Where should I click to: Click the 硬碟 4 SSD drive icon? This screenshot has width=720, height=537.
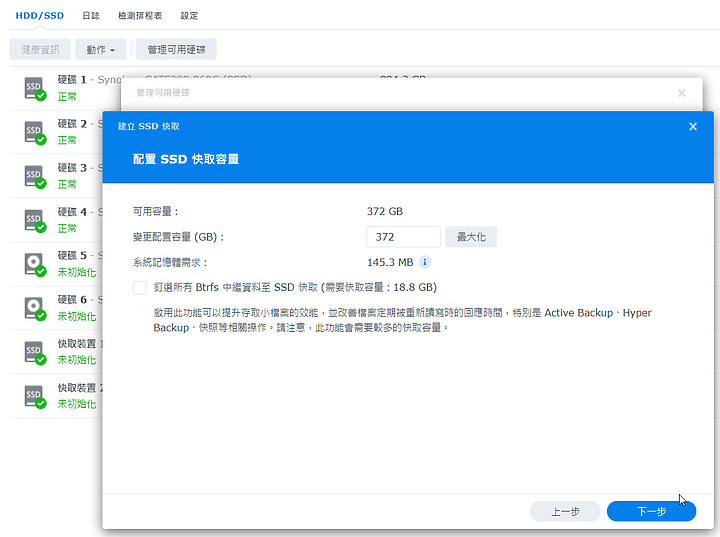click(x=35, y=220)
